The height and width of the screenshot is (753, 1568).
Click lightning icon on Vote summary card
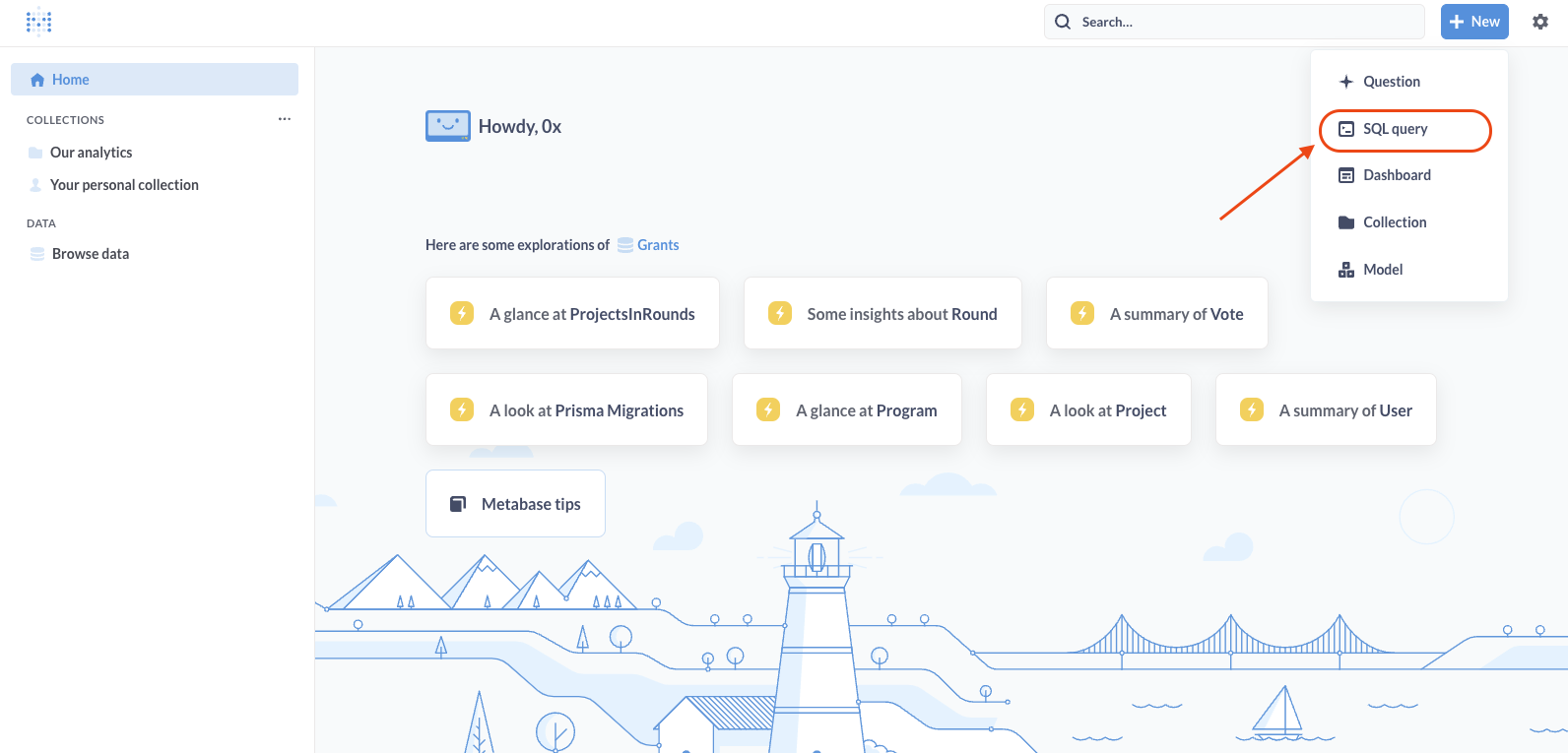[1082, 313]
